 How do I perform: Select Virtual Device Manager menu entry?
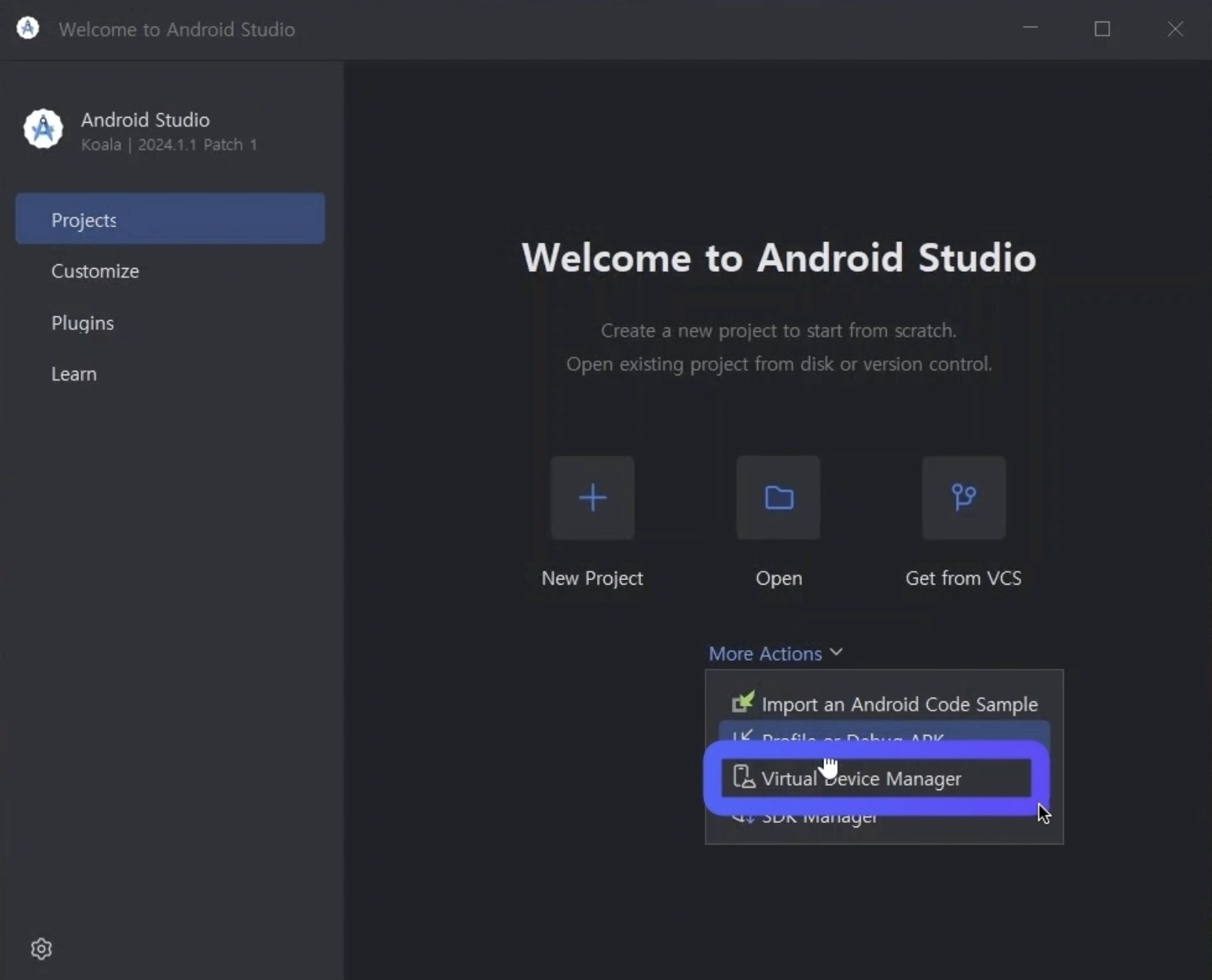tap(876, 778)
